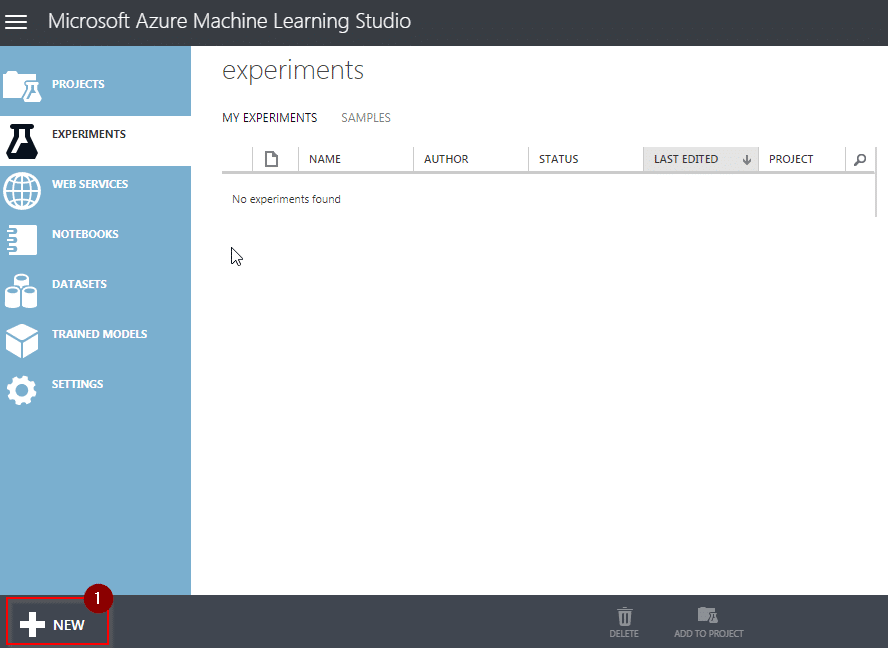Click the Trained Models cube icon
Image resolution: width=888 pixels, height=648 pixels.
[22, 341]
